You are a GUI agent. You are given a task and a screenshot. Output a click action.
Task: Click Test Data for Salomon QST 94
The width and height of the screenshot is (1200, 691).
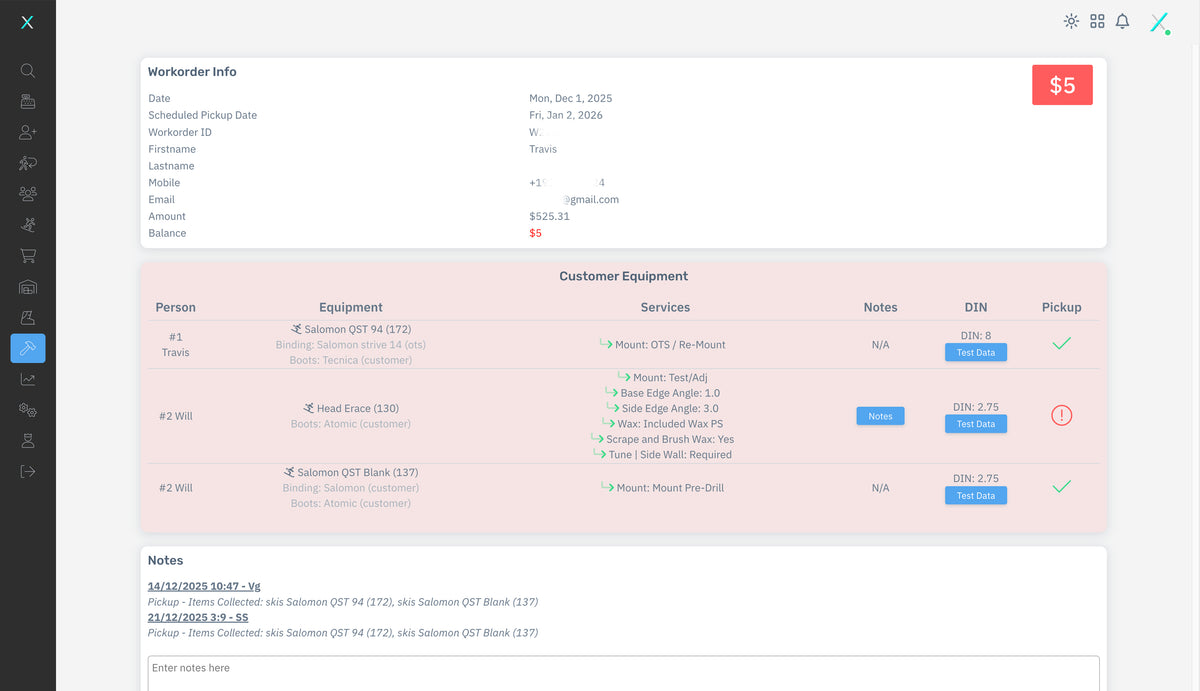[975, 352]
